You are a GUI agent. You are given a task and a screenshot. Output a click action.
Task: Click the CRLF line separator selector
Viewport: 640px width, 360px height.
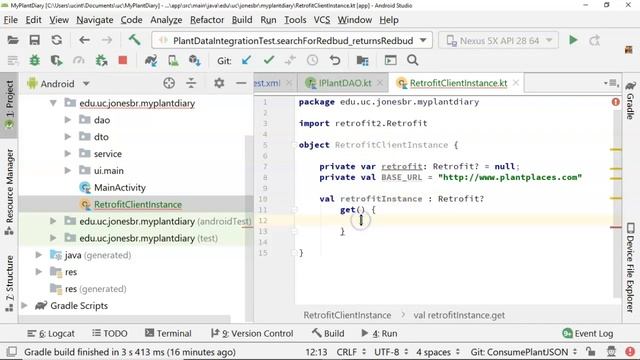point(351,352)
